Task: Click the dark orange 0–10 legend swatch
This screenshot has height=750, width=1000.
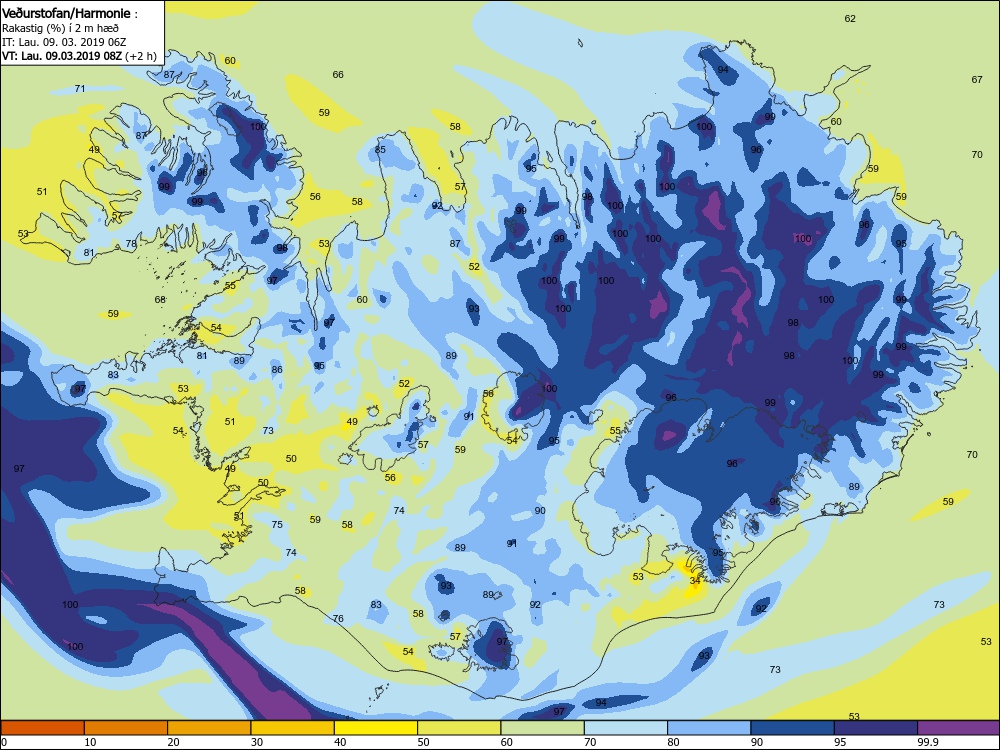Action: click(x=42, y=728)
